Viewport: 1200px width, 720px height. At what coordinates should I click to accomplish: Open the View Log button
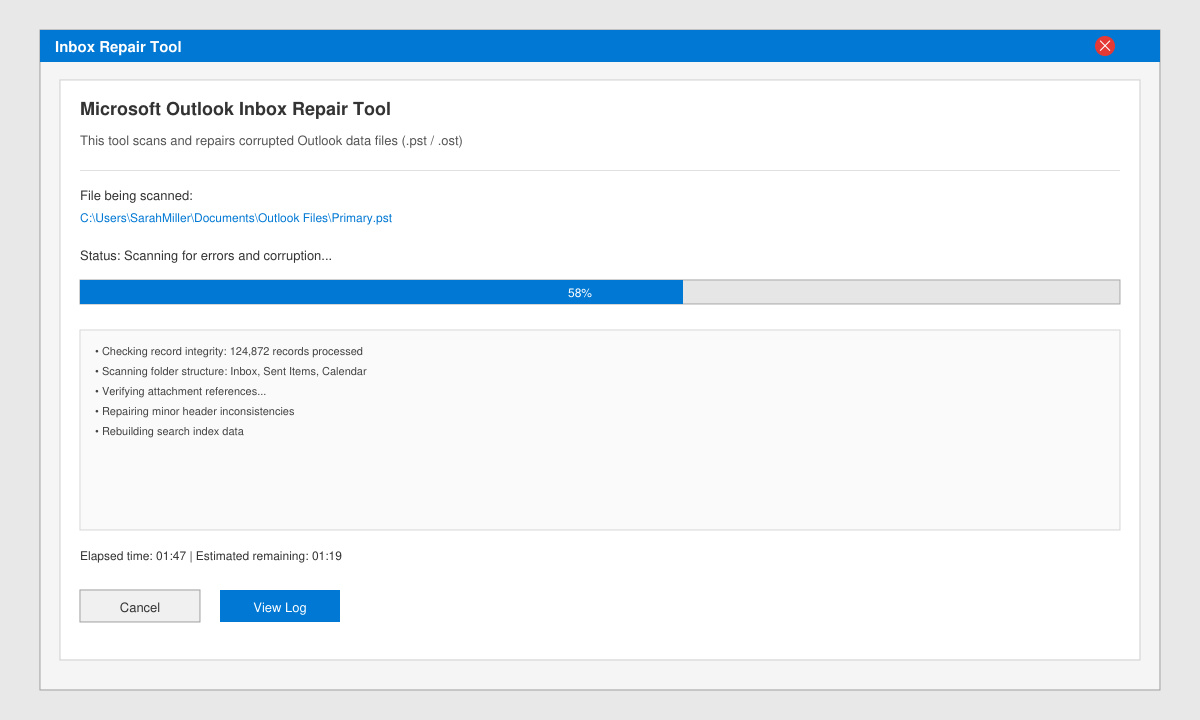(x=280, y=606)
